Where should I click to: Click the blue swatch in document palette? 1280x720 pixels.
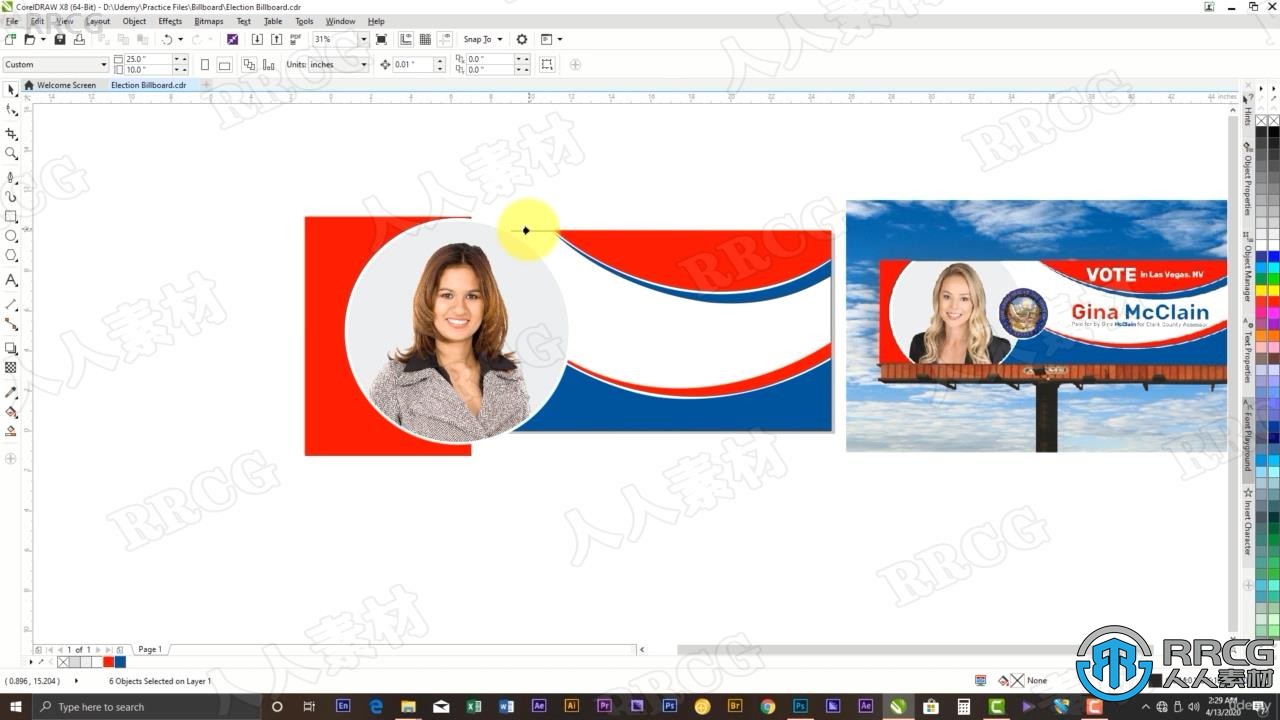pos(120,662)
